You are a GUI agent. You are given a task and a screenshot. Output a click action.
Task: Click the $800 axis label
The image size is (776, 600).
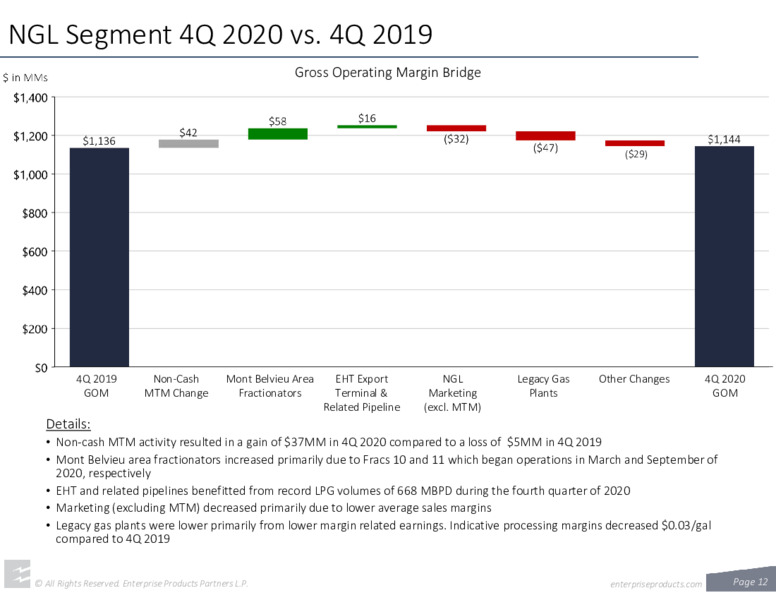pyautogui.click(x=35, y=213)
